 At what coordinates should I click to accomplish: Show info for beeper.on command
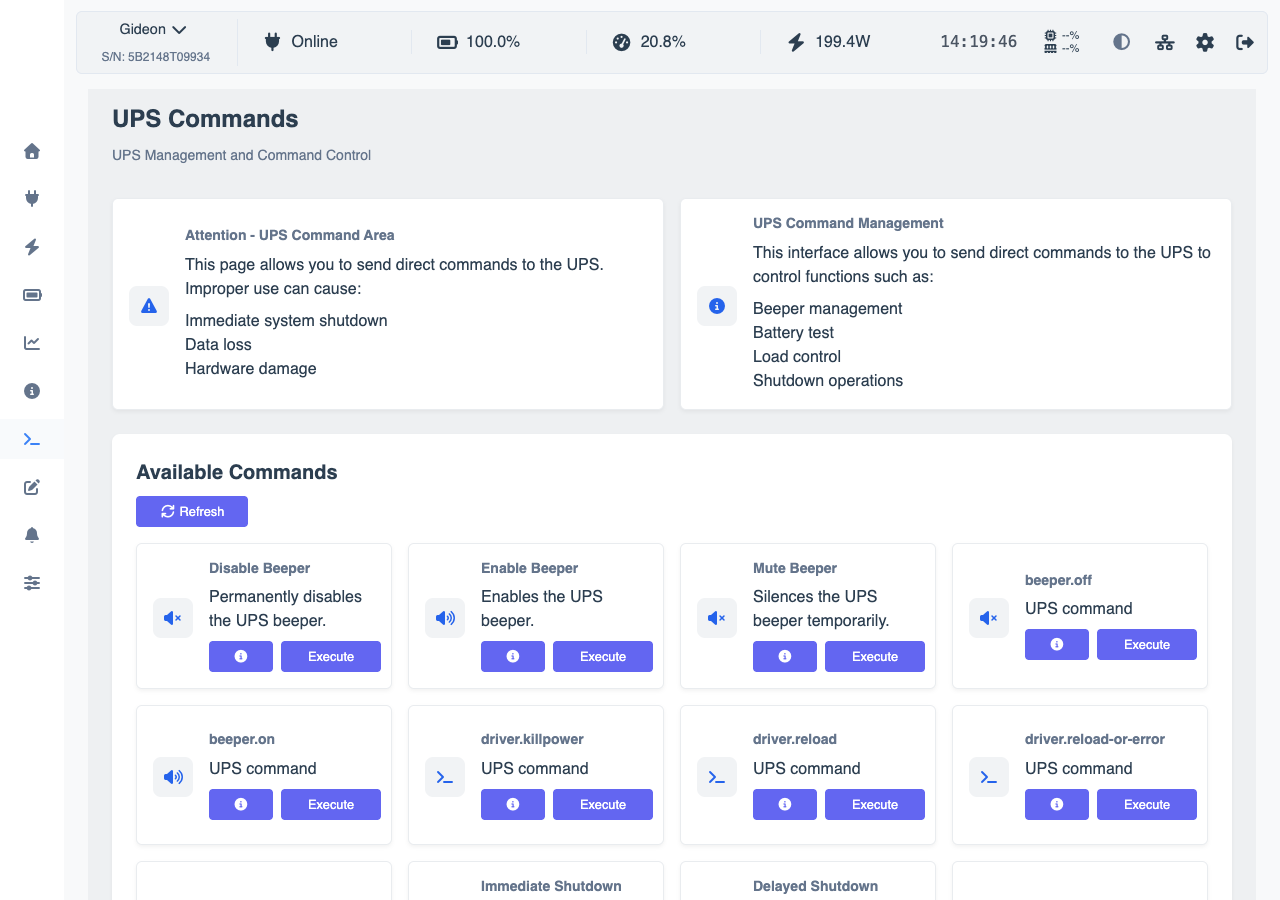tap(241, 804)
